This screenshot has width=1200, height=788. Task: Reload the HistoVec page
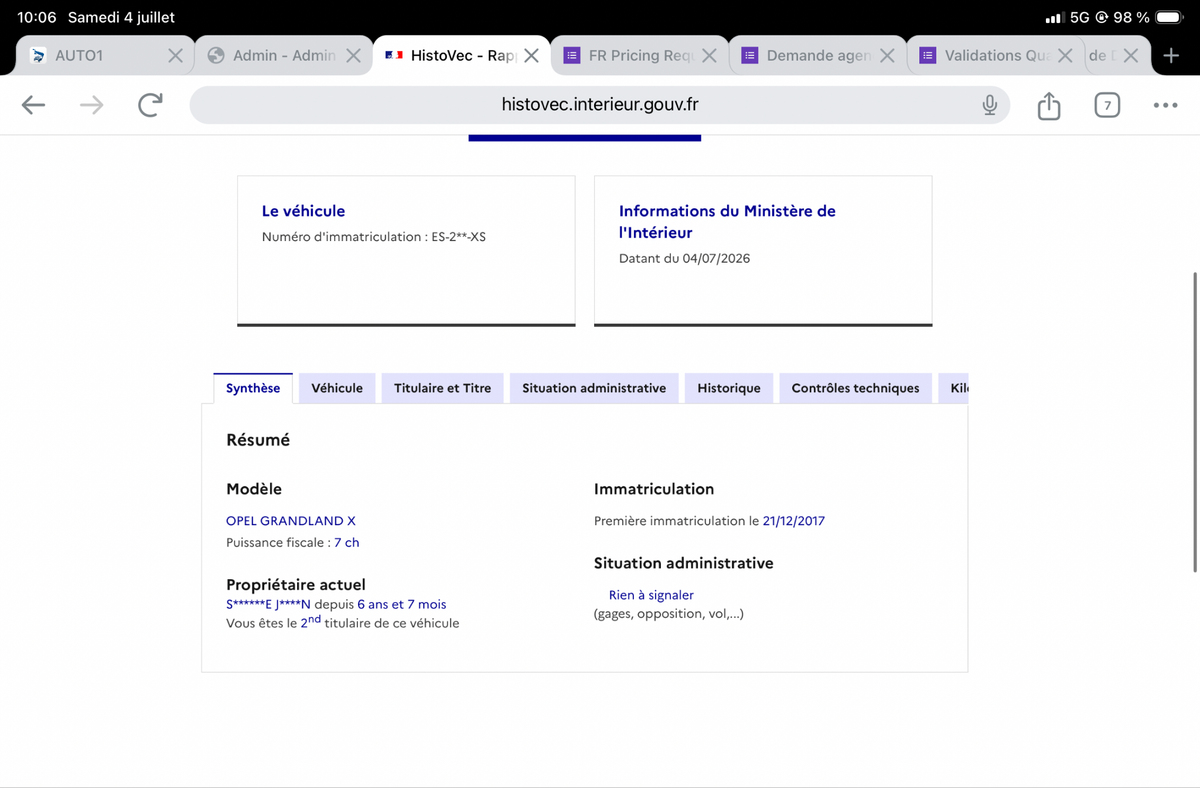(150, 105)
